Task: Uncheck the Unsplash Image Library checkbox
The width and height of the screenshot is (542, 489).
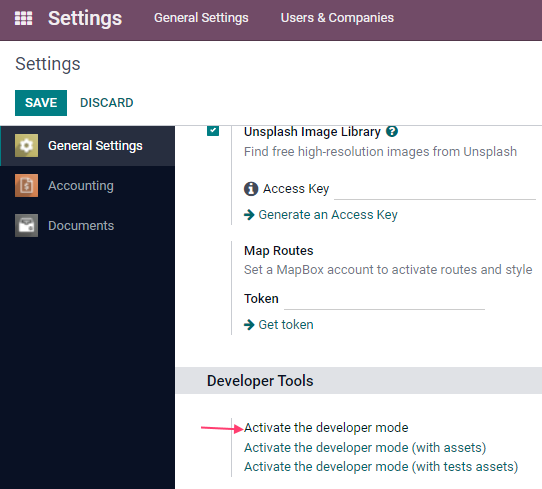Action: click(x=213, y=131)
